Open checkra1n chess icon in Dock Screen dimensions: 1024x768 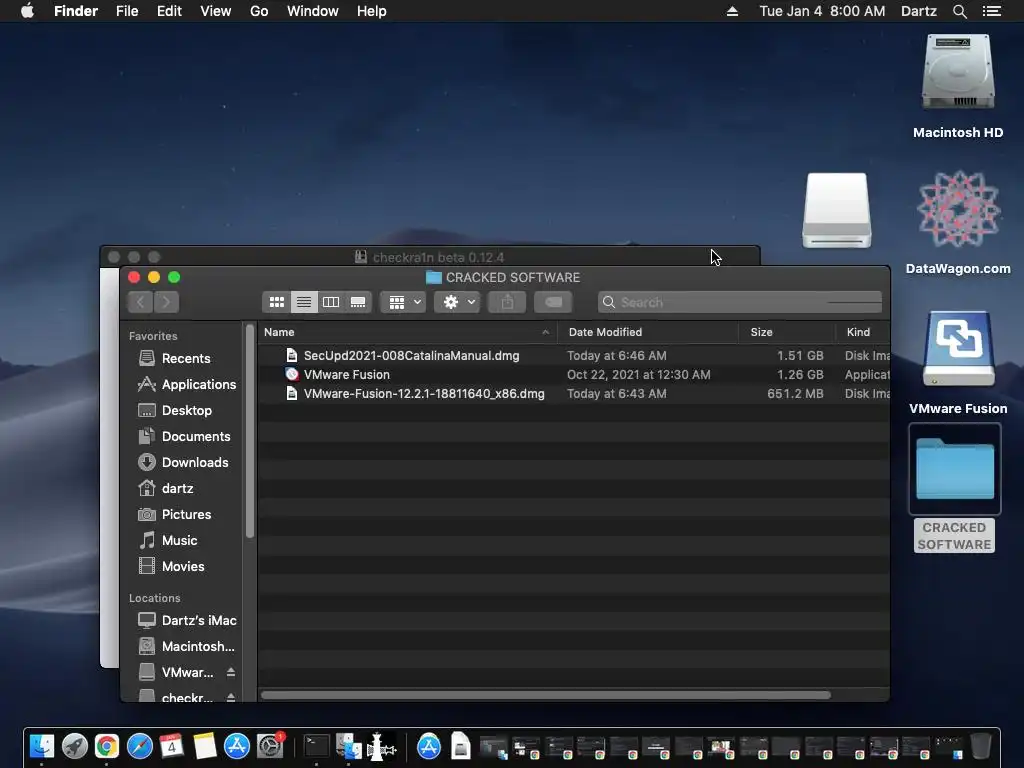(381, 746)
